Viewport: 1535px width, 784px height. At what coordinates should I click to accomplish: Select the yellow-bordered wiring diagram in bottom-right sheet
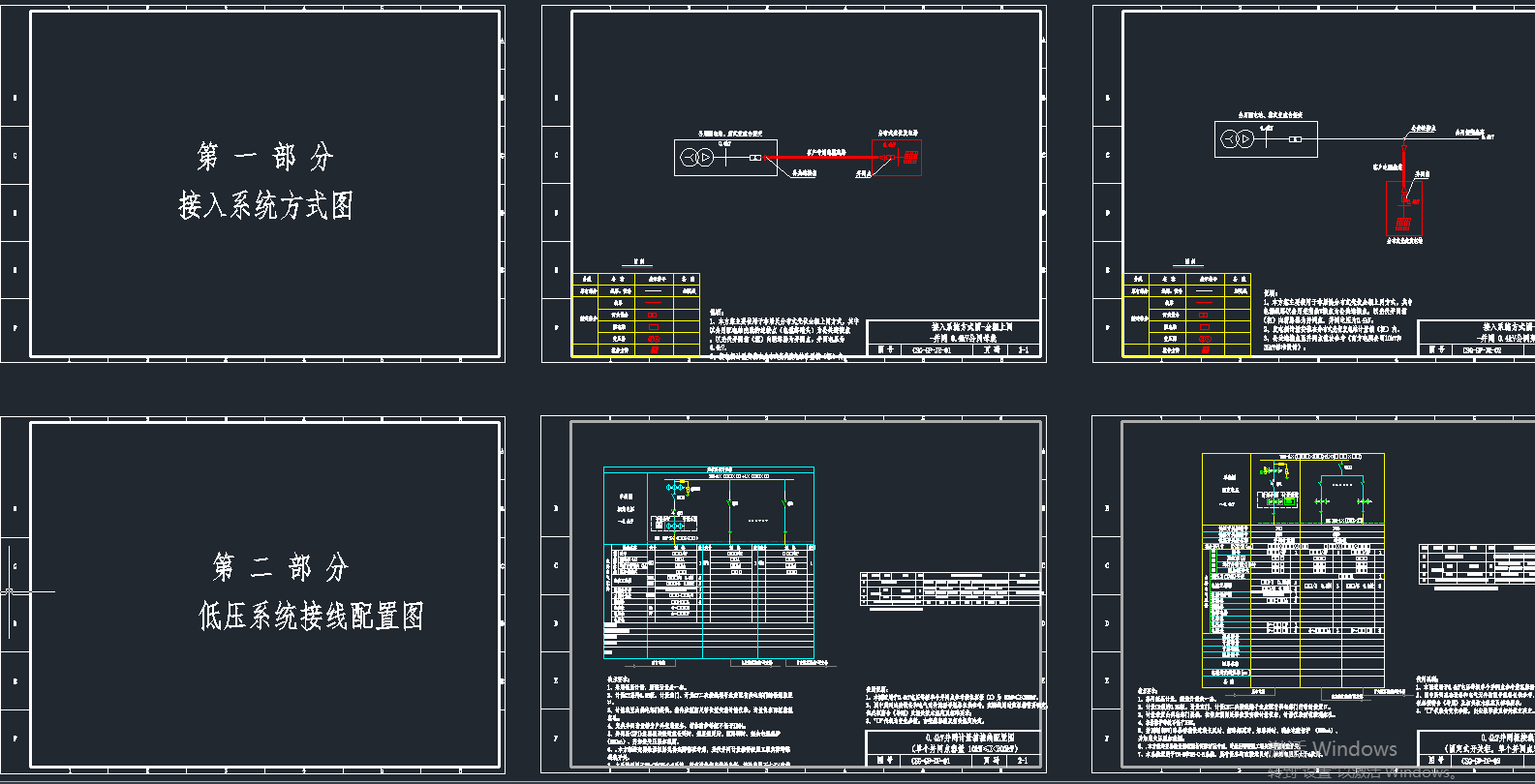point(1293,571)
